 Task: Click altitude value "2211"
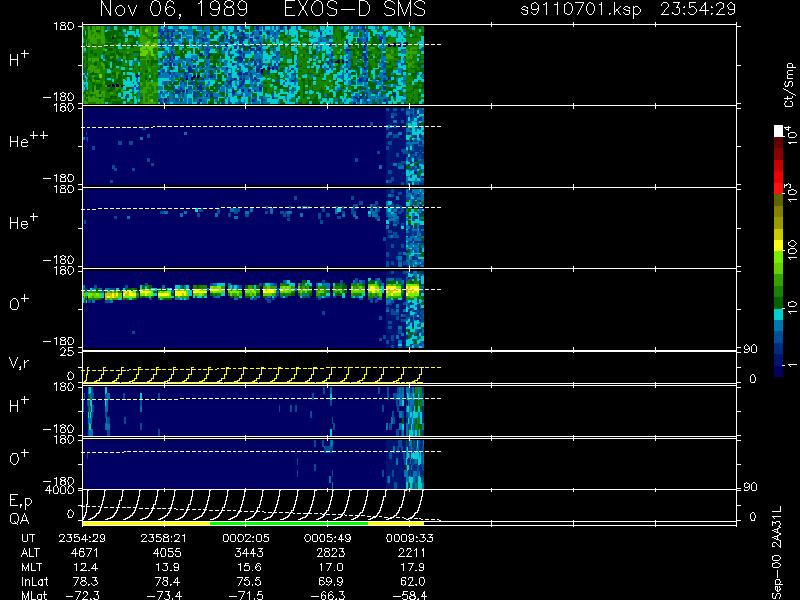(412, 553)
